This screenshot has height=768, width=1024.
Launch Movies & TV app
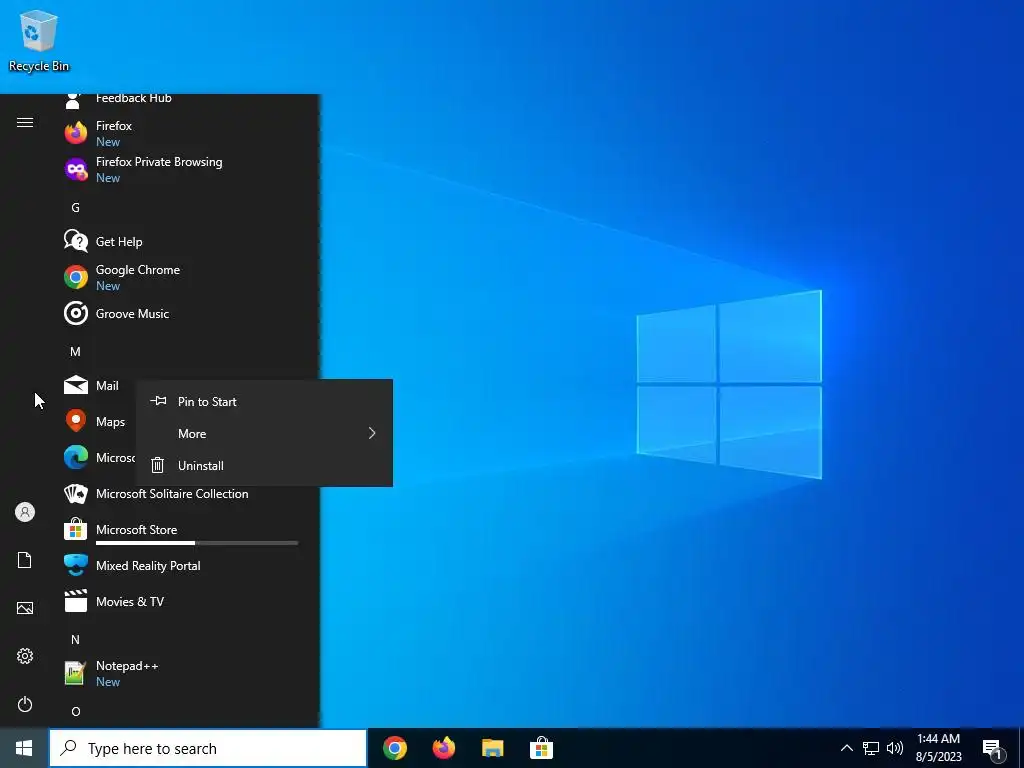point(182,601)
